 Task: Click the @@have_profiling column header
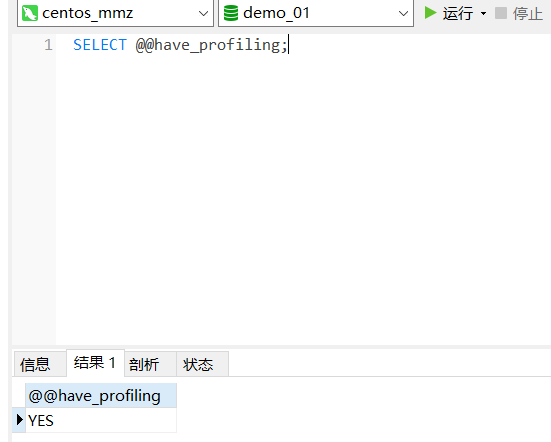(101, 396)
